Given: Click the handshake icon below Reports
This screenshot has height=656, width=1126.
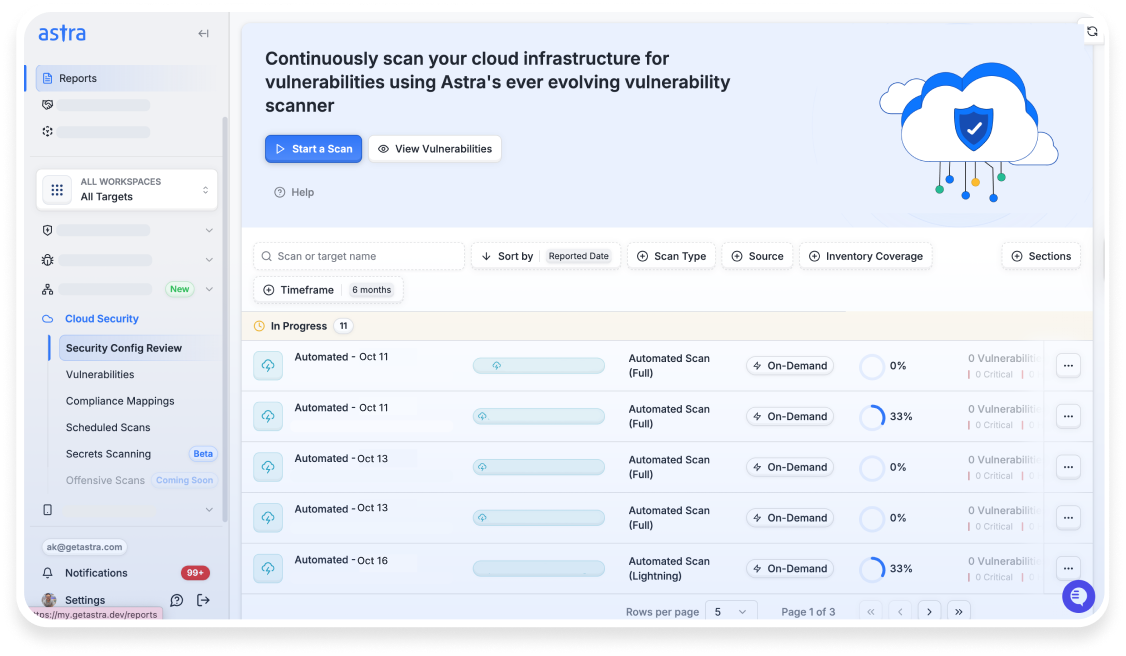Looking at the screenshot, I should point(47,105).
